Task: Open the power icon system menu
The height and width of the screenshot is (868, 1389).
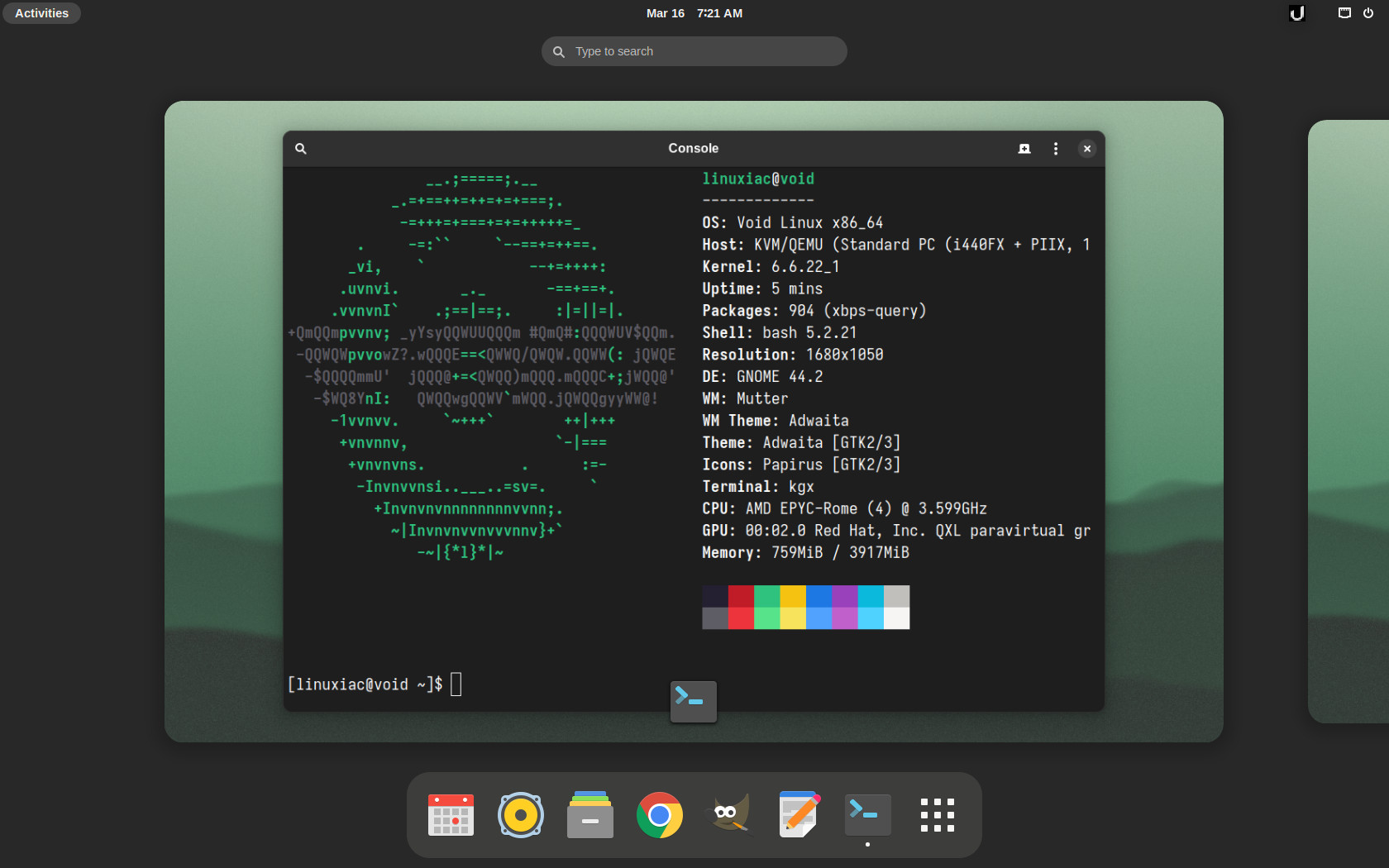Action: (x=1368, y=13)
